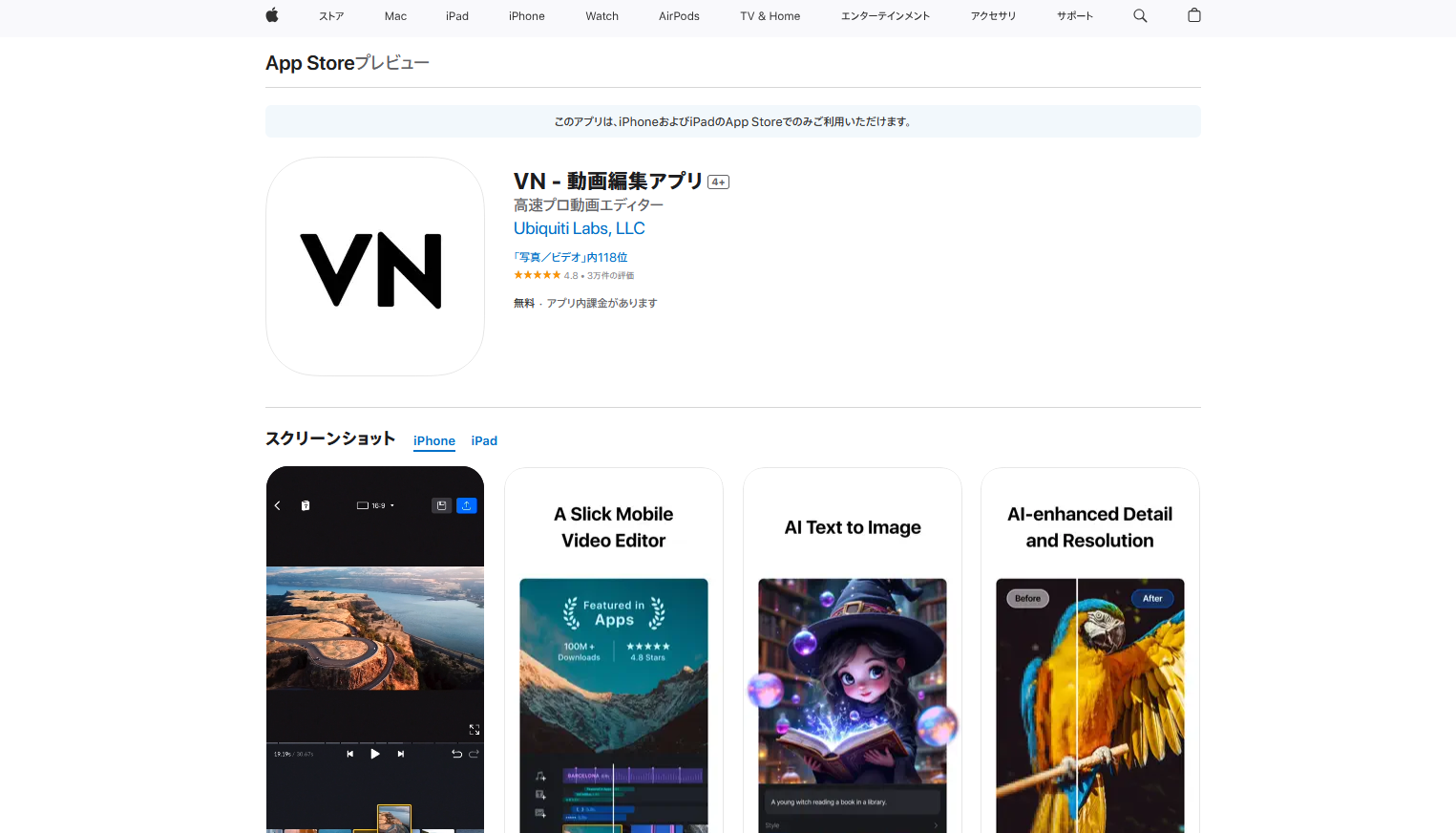Click the 写真／ビデオ ranking link
The width and height of the screenshot is (1456, 833).
[x=570, y=257]
